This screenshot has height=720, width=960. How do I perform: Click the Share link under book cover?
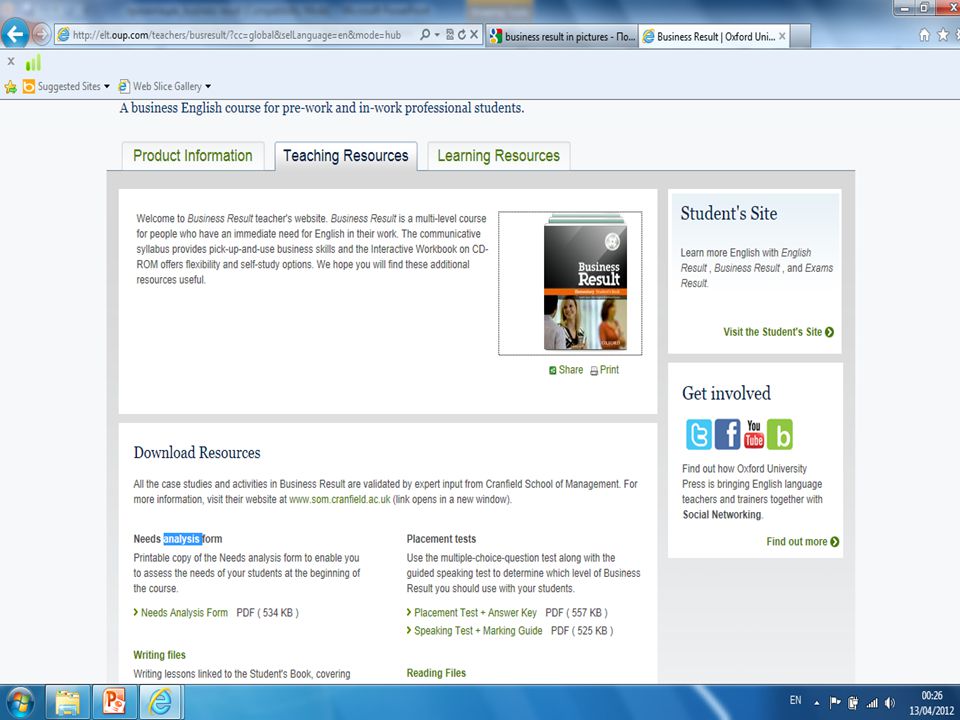click(x=566, y=370)
